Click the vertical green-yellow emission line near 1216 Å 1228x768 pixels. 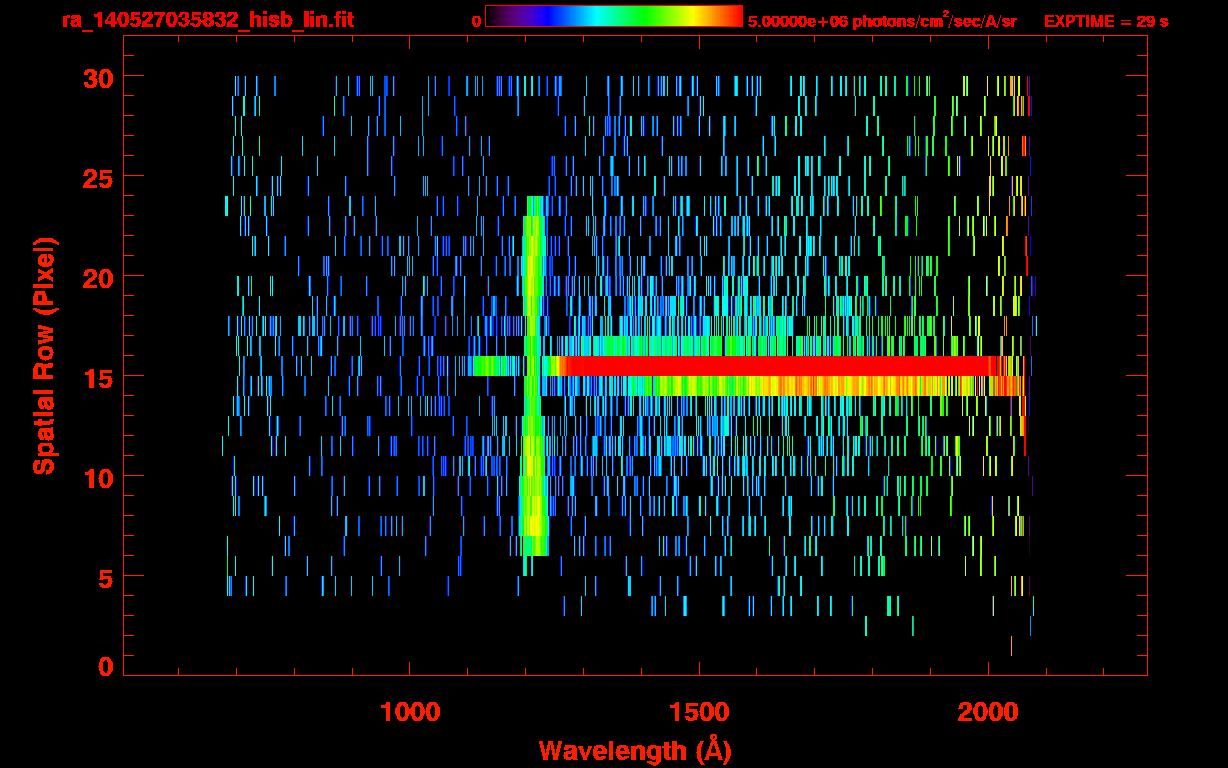tap(535, 376)
